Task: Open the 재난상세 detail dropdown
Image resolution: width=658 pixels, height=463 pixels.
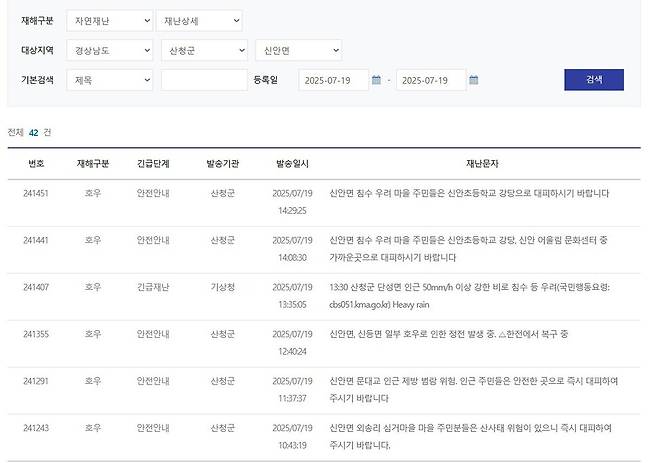Action: click(x=199, y=21)
